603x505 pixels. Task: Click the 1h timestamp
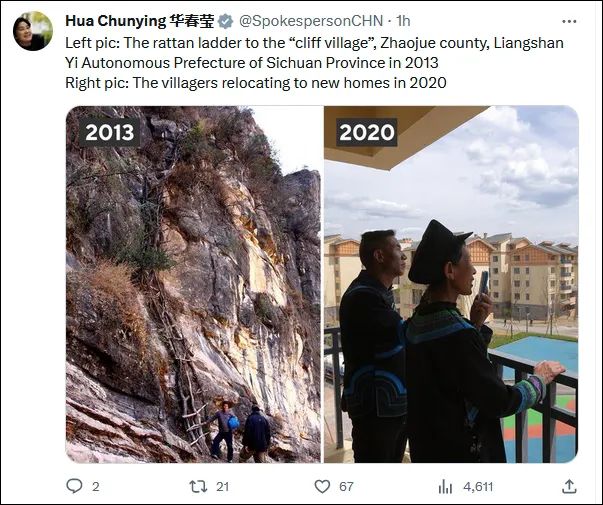point(404,21)
